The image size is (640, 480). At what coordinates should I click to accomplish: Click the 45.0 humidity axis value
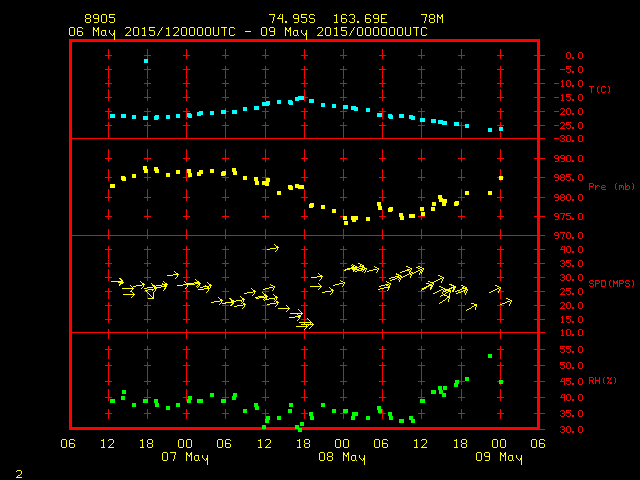click(571, 382)
